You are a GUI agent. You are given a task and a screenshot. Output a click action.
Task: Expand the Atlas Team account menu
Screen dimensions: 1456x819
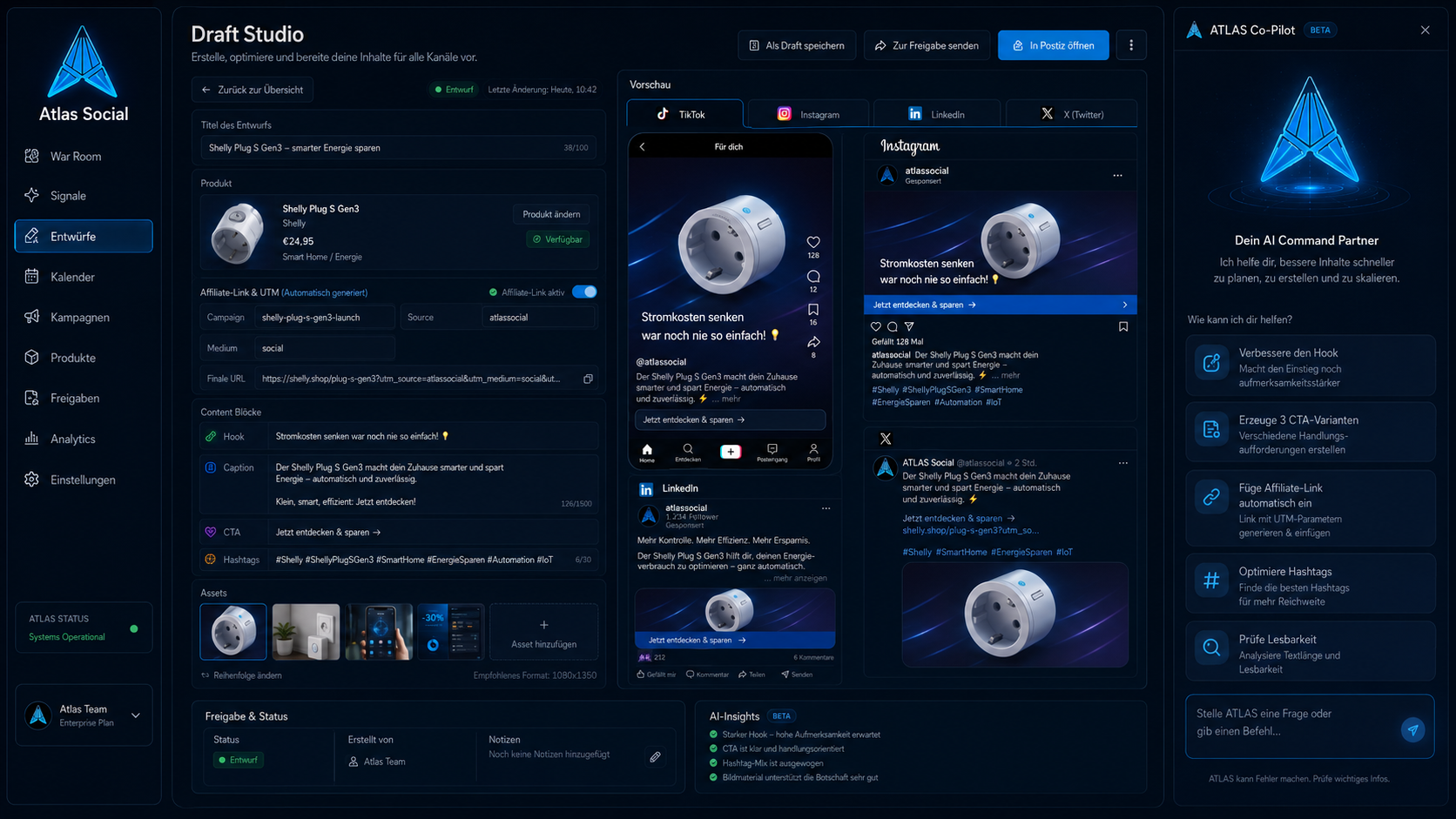[84, 715]
